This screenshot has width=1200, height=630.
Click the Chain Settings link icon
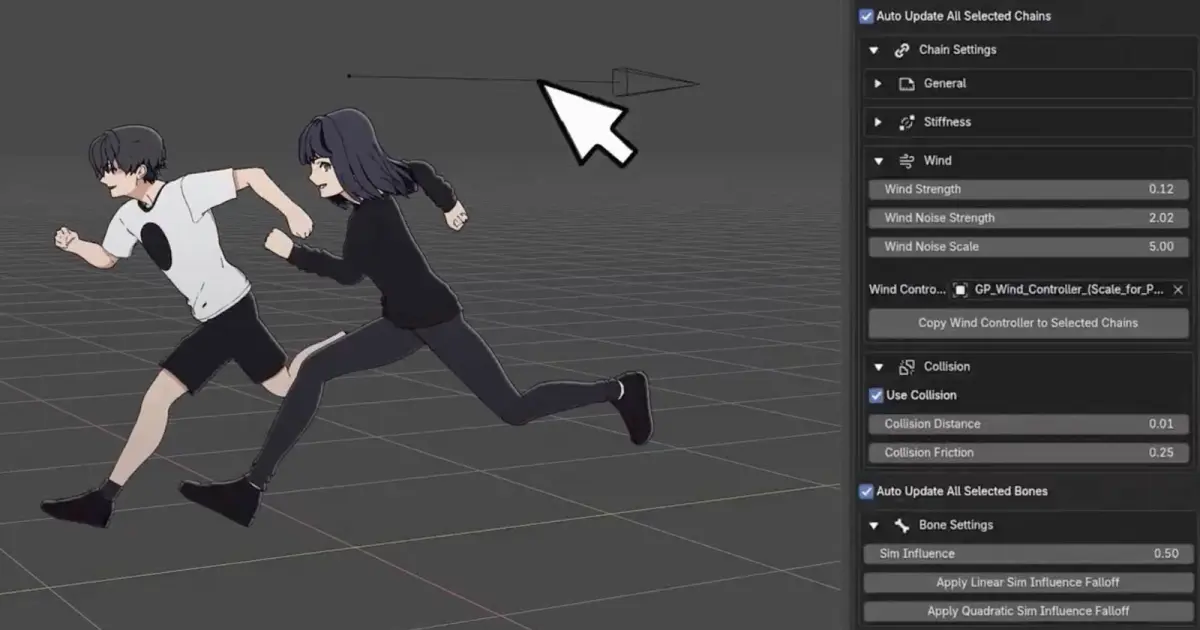click(x=902, y=50)
